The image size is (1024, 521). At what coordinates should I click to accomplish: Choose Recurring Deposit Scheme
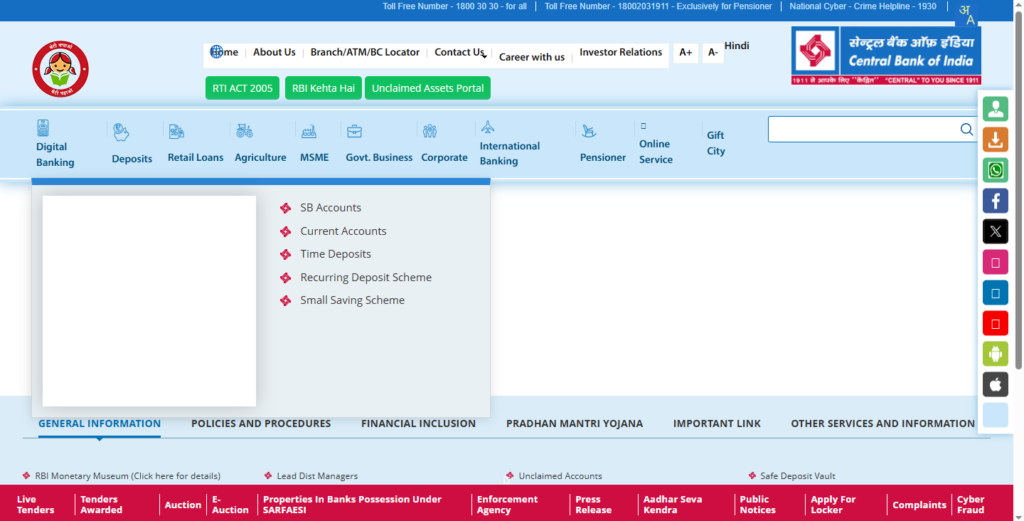366,277
